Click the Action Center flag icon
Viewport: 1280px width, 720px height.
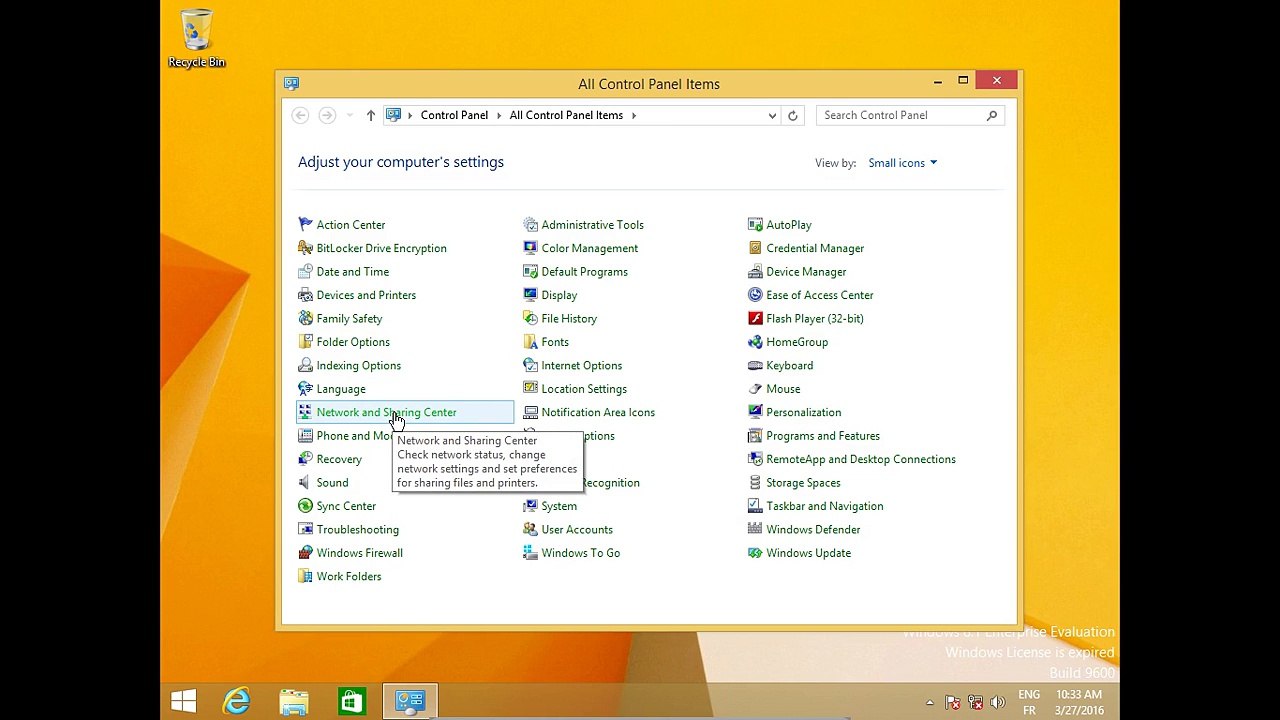tap(305, 225)
